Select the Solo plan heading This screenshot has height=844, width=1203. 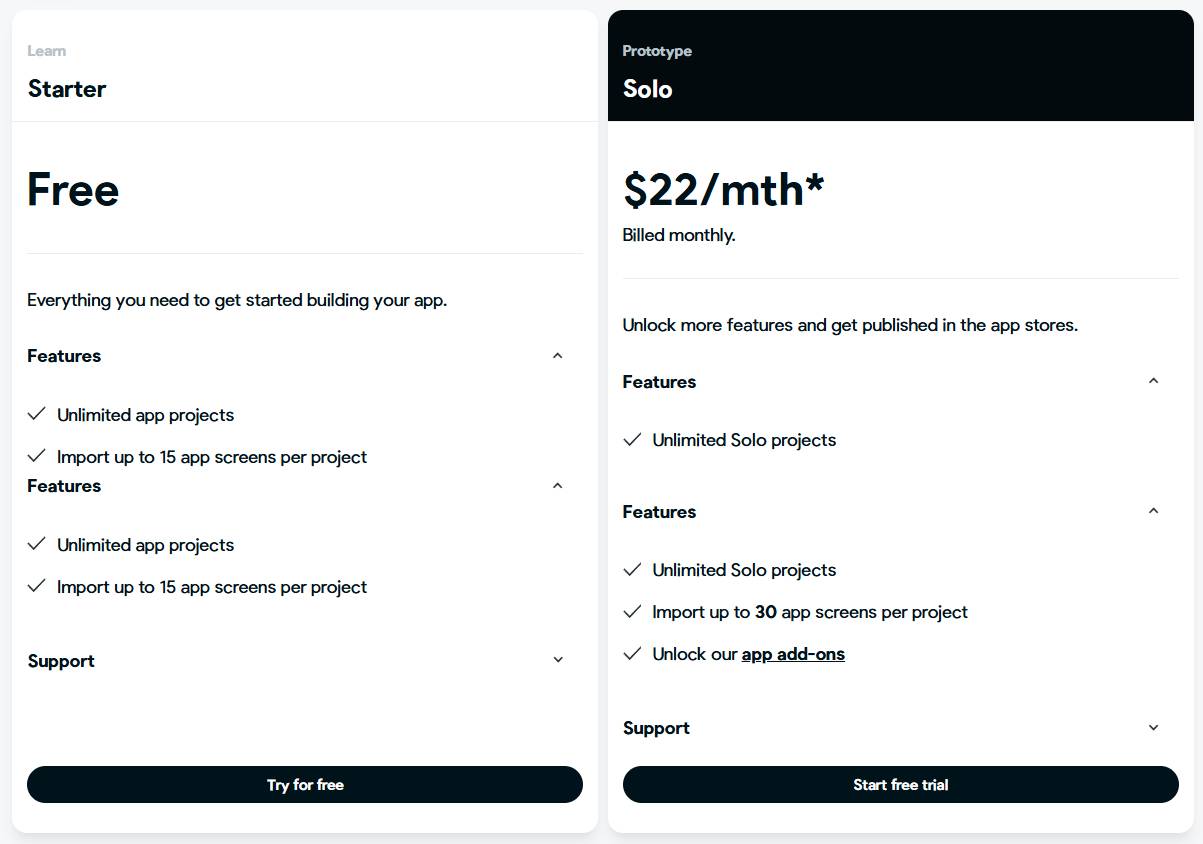[x=645, y=89]
